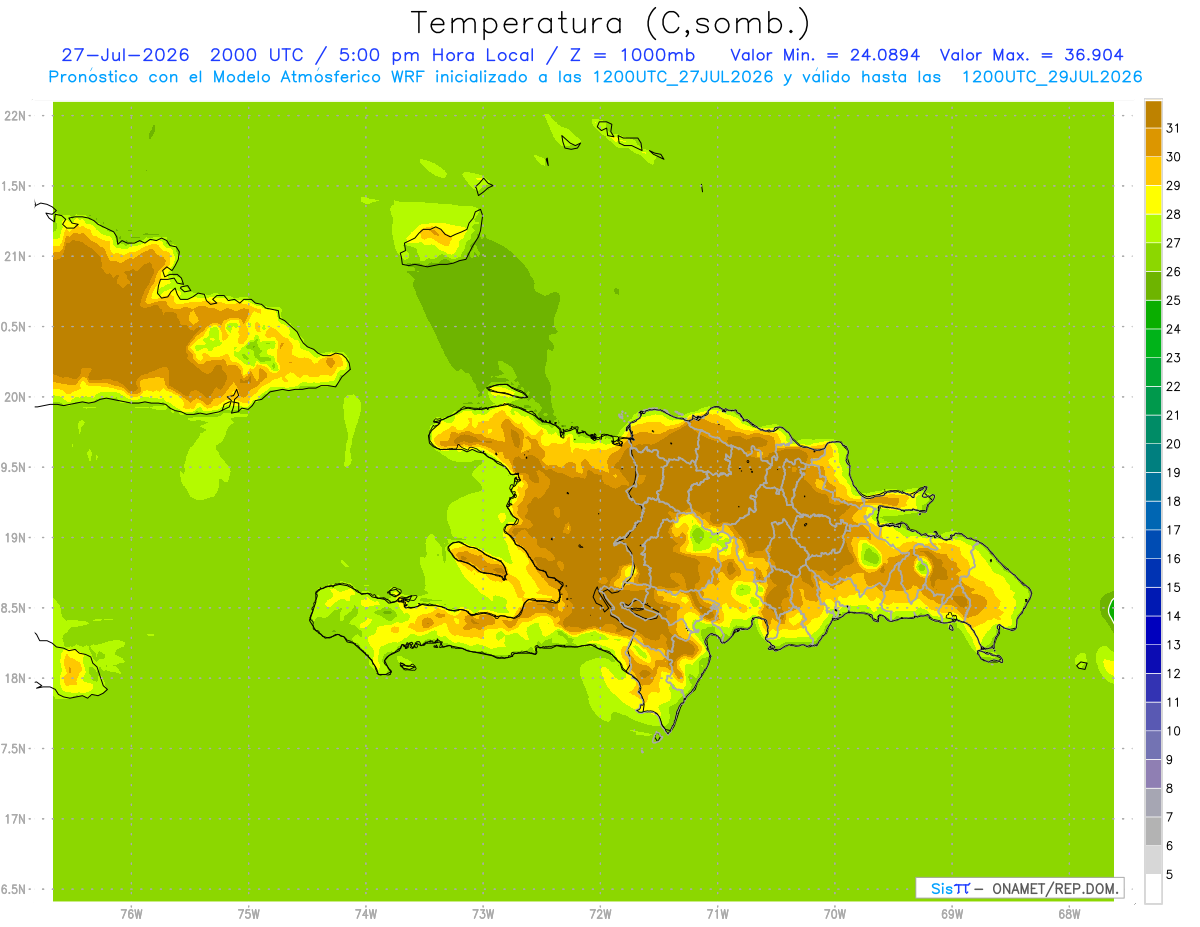Click colorbar label "29"

1173,186
